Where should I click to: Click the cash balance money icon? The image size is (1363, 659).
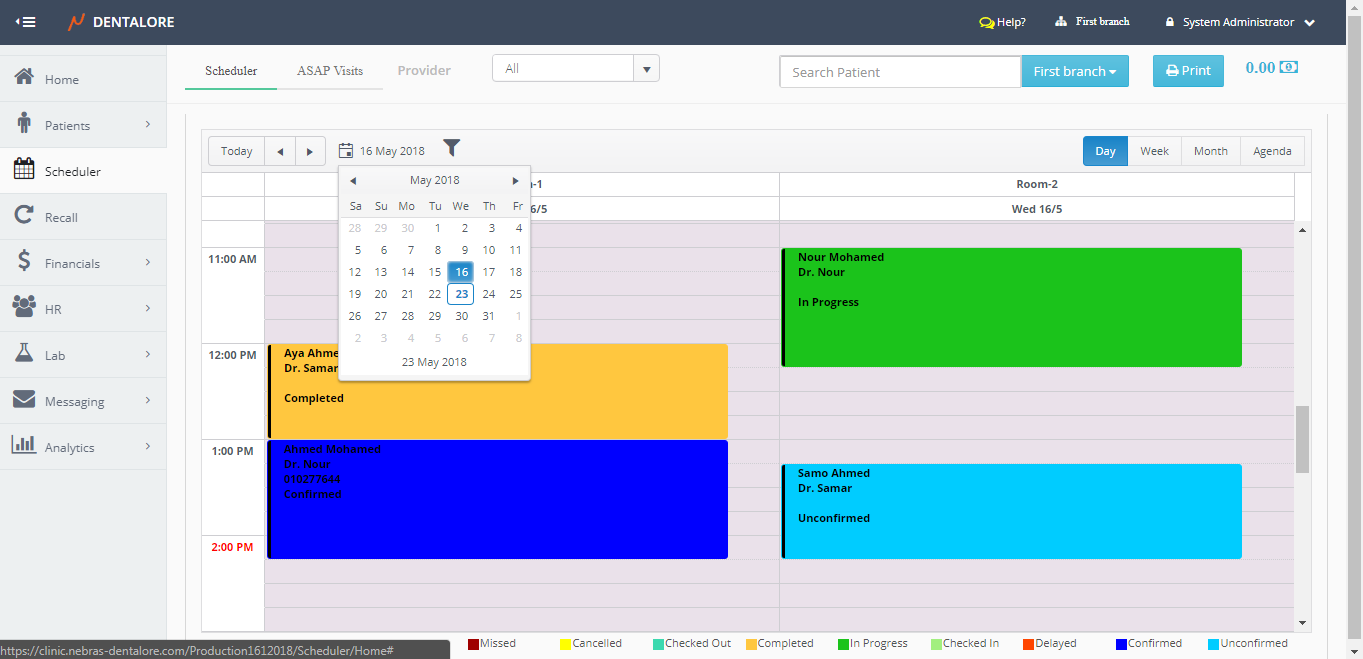coord(1289,68)
